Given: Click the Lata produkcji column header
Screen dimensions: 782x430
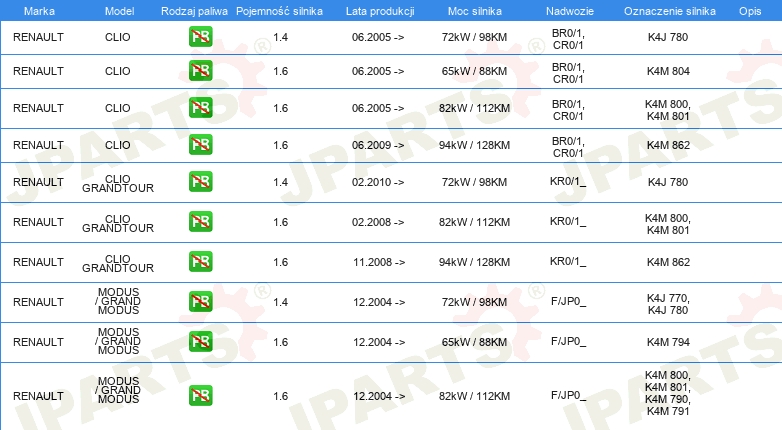Looking at the screenshot, I should [x=380, y=11].
